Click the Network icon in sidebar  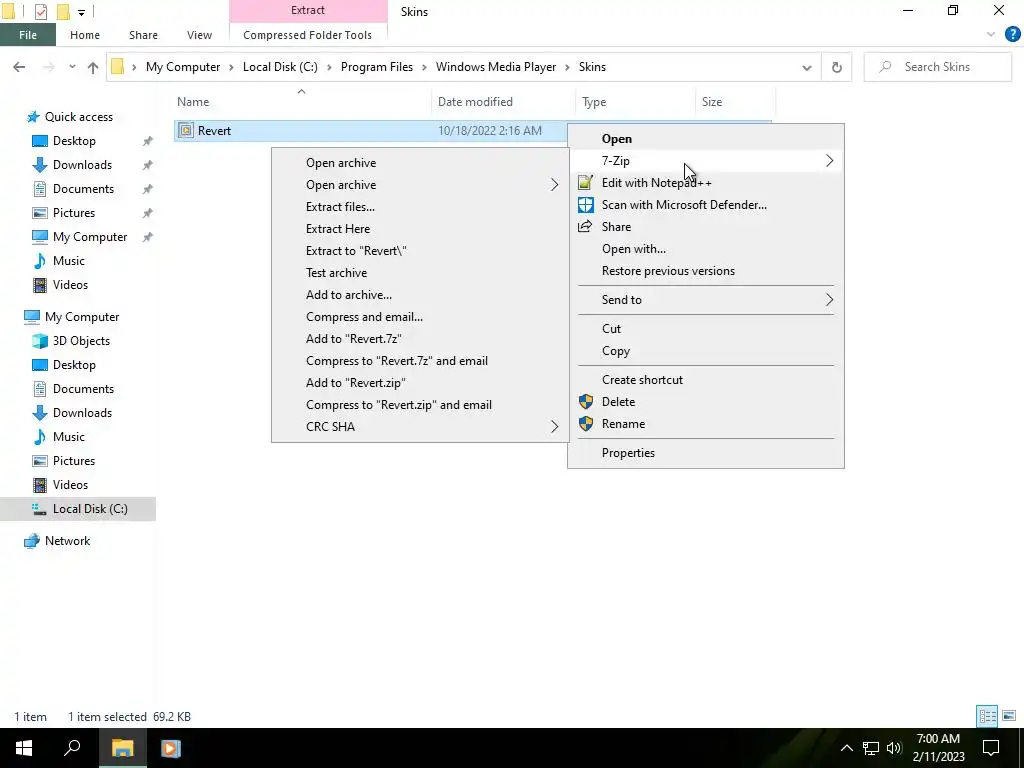point(31,541)
